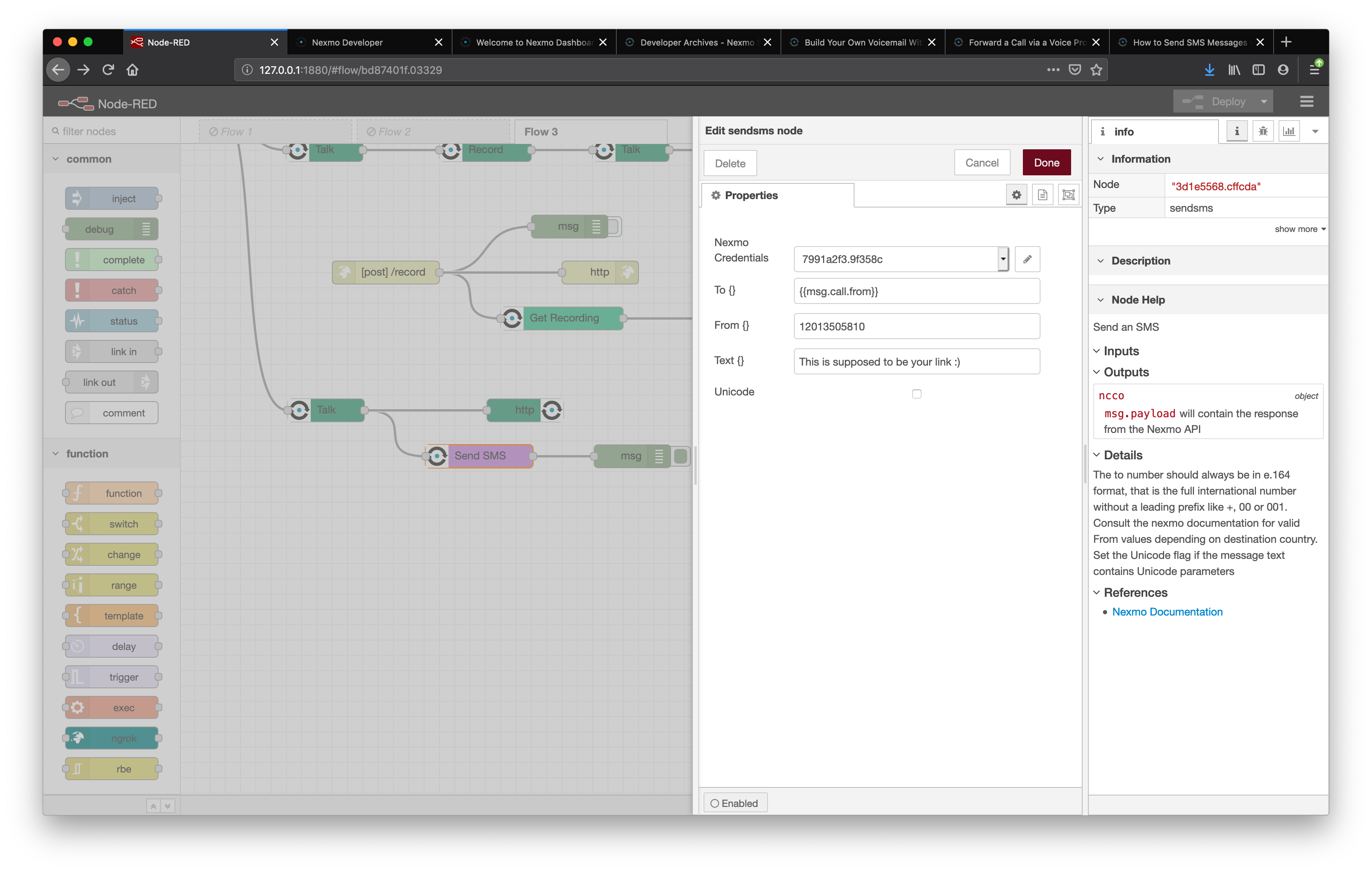Open the dashboard chart icon in sidebar
The width and height of the screenshot is (1372, 872).
1289,132
